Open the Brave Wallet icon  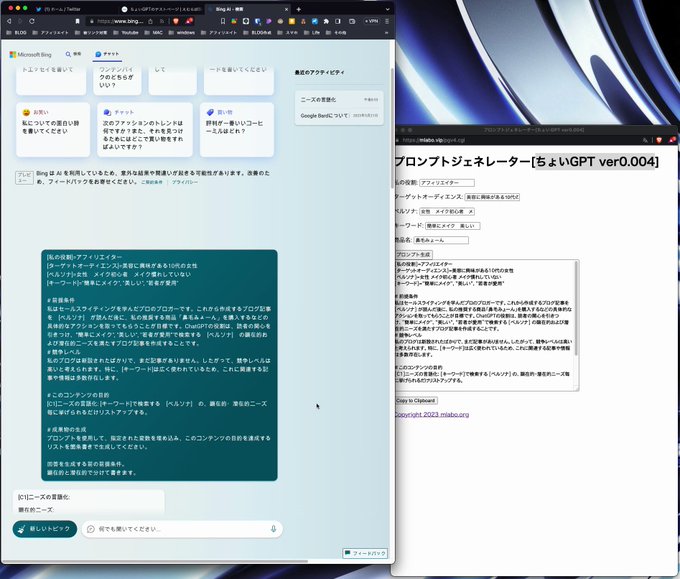pos(352,21)
